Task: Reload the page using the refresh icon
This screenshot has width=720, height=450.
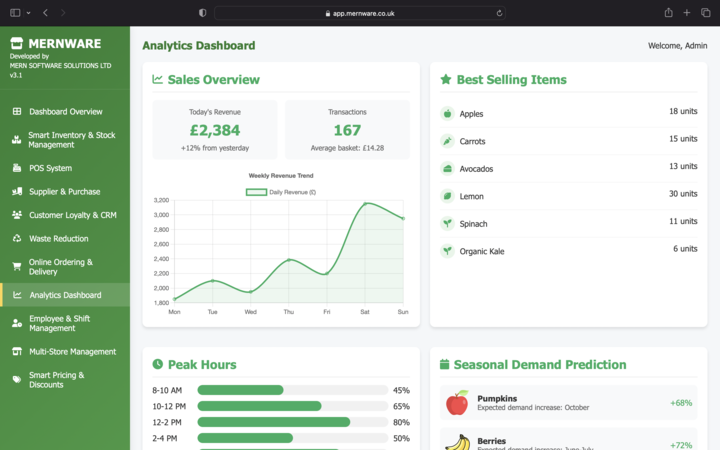Action: click(x=499, y=13)
